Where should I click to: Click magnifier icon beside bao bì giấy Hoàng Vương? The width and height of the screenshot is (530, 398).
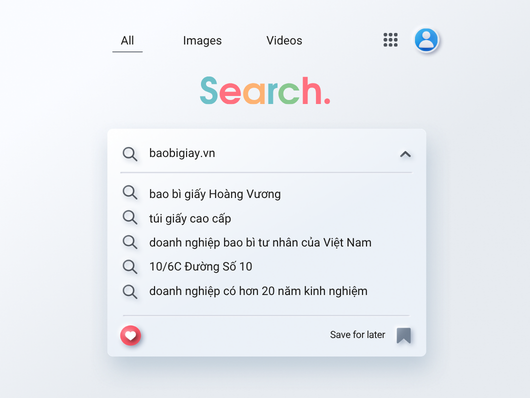pos(130,192)
